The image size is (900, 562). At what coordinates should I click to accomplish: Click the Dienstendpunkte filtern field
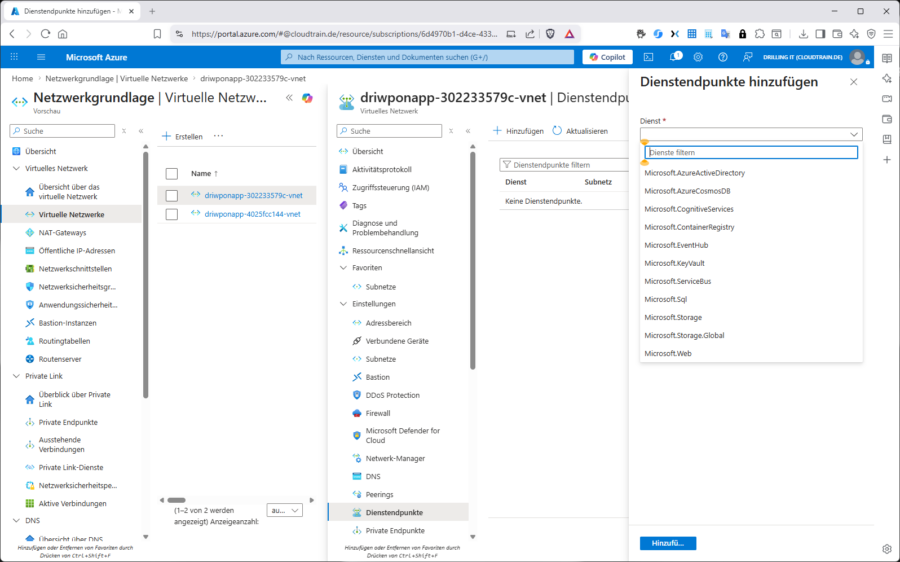point(564,165)
